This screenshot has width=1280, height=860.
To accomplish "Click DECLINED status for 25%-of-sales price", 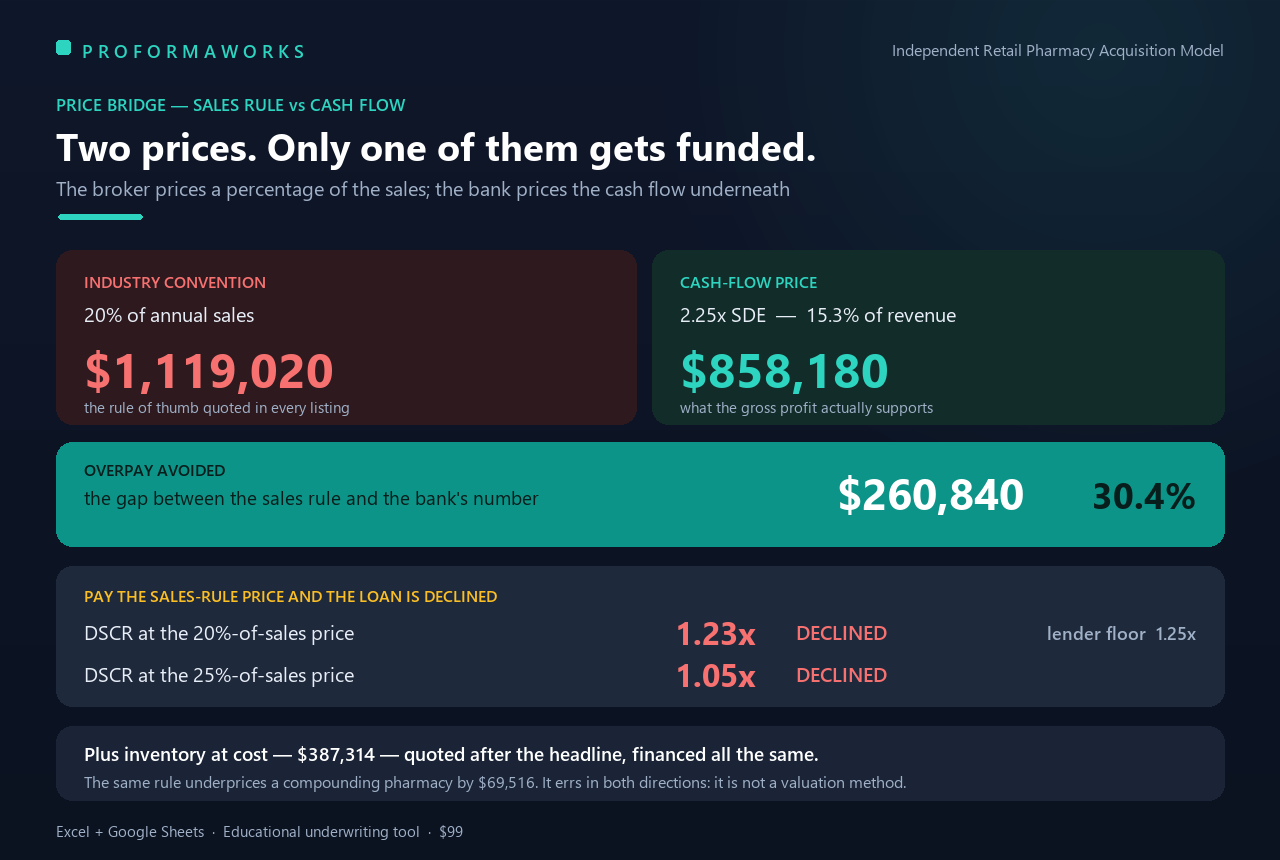I will coord(842,676).
